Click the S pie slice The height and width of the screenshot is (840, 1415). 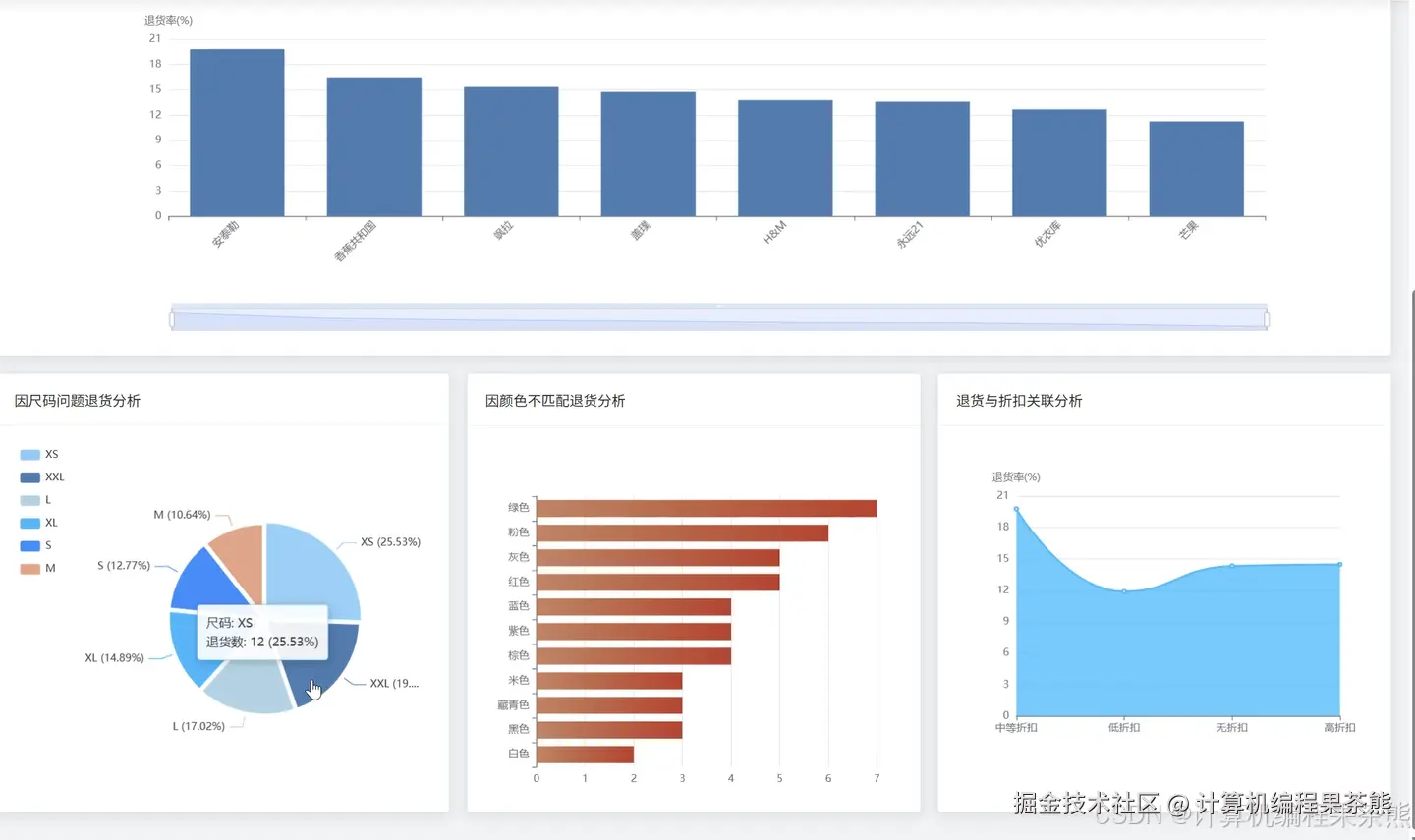coord(203,583)
